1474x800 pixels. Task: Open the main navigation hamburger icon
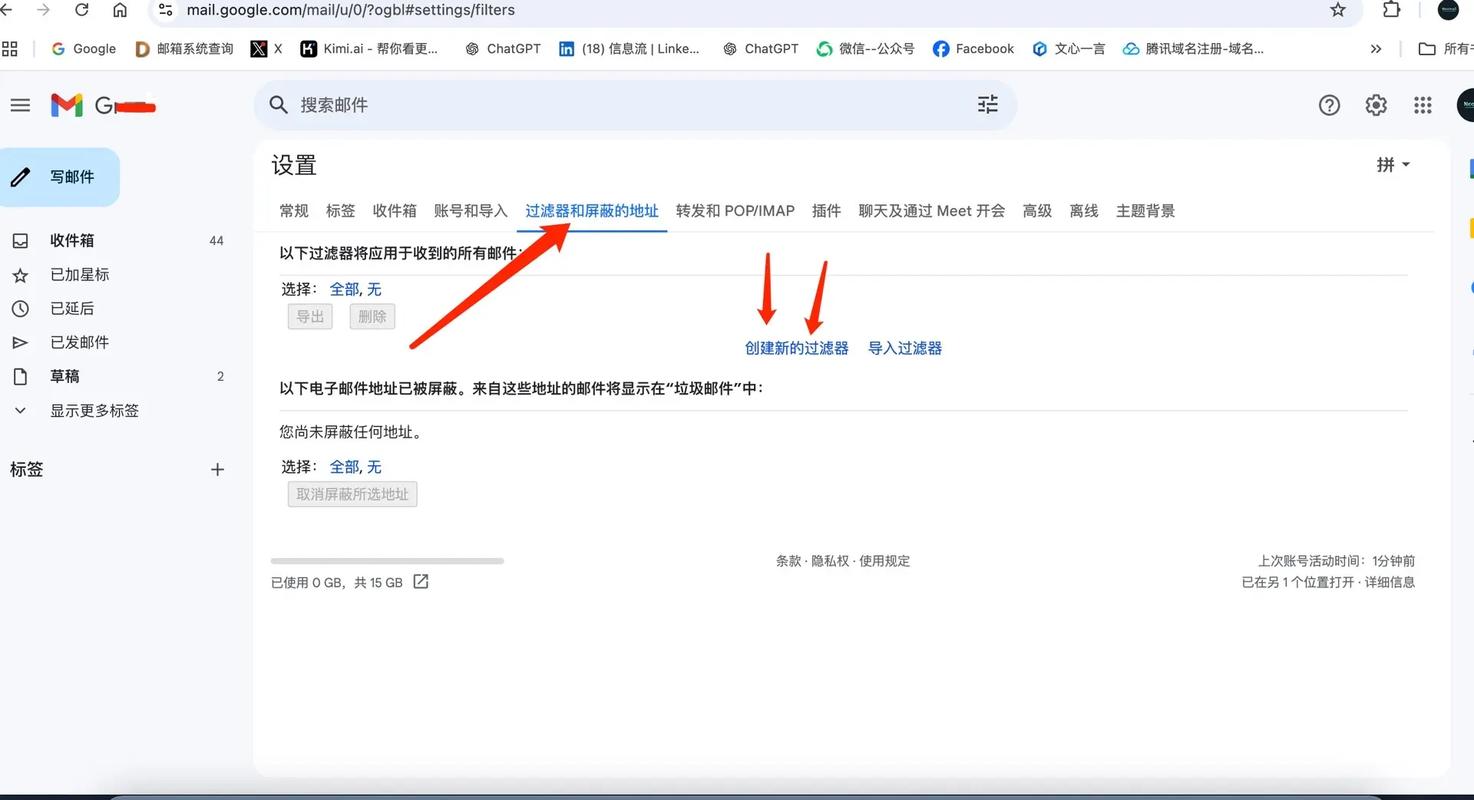click(x=20, y=104)
